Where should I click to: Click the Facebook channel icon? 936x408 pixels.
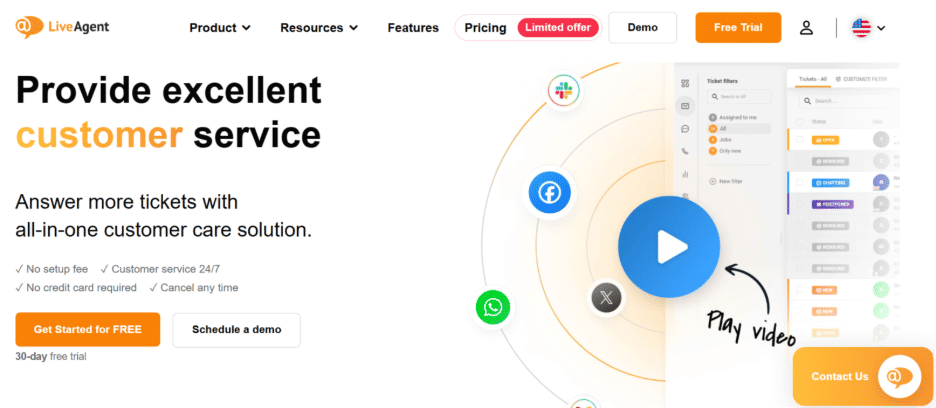pyautogui.click(x=549, y=192)
